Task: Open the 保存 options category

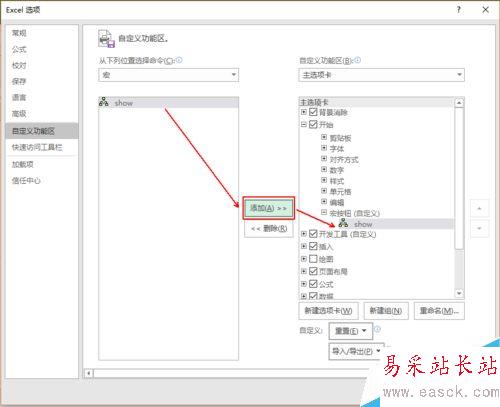Action: 19,81
